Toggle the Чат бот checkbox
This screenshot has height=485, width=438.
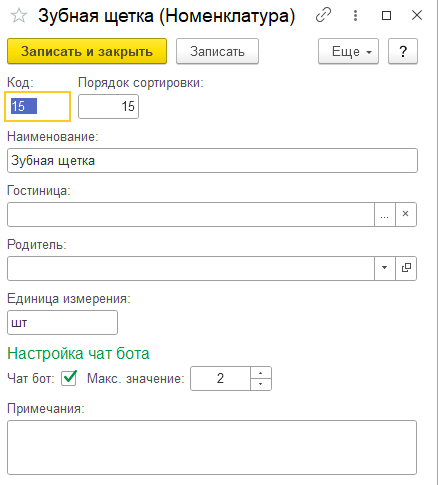coord(69,378)
